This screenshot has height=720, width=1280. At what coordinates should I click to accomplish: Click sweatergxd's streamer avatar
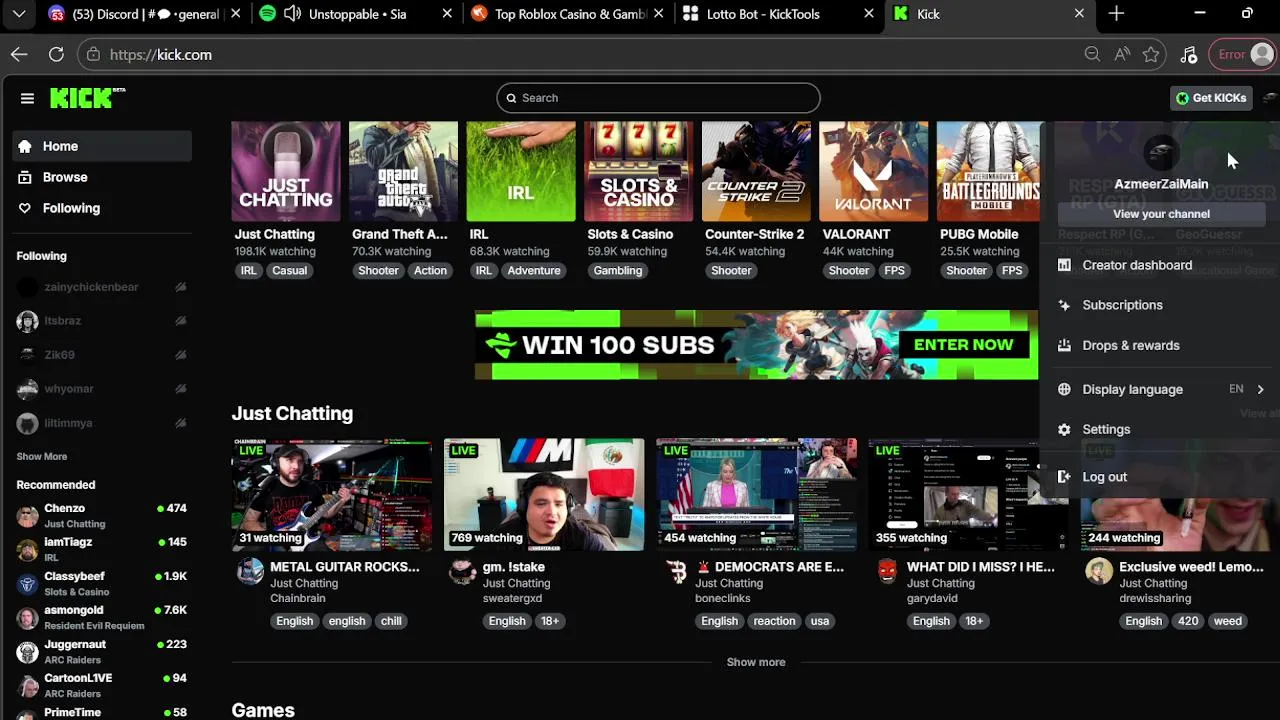pos(462,571)
